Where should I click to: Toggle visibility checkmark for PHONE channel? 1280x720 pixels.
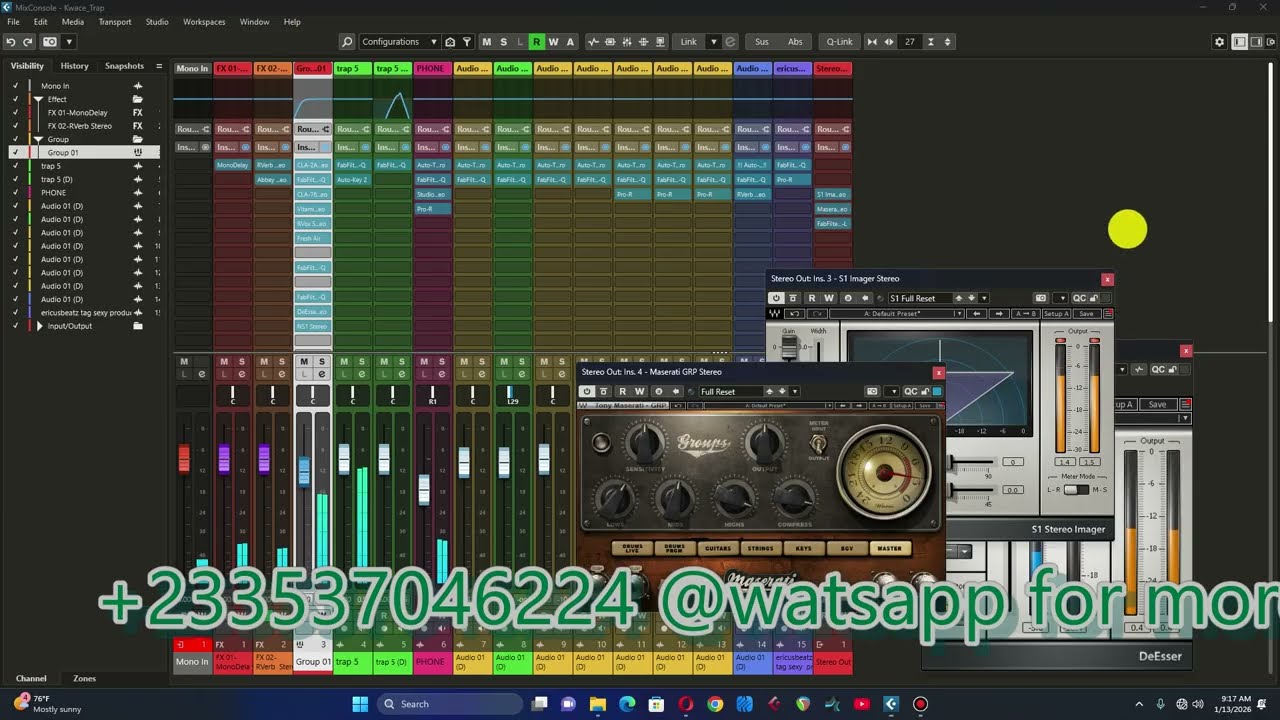(x=15, y=193)
